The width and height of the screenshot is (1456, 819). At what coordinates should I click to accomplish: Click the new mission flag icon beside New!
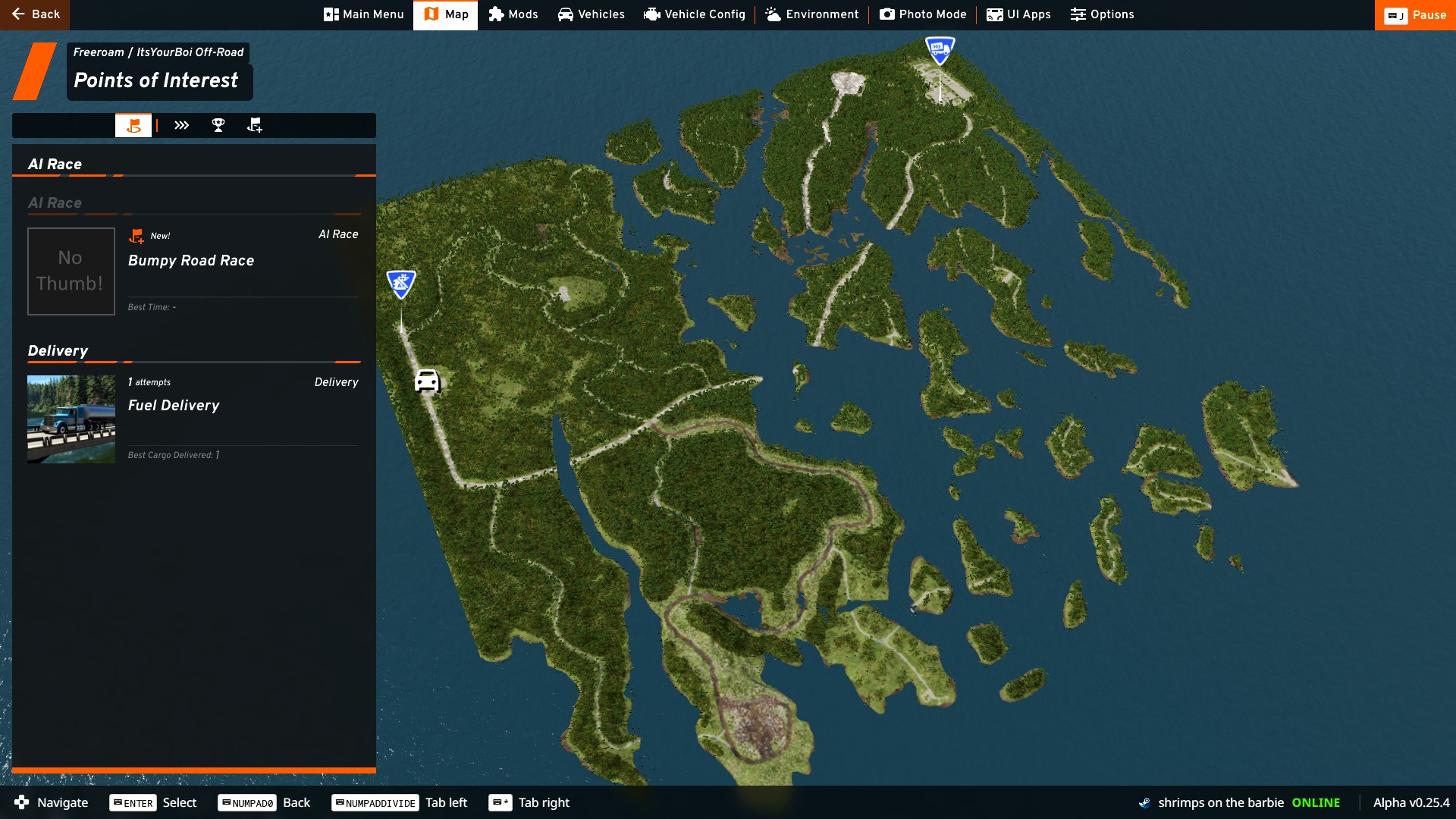click(x=136, y=236)
